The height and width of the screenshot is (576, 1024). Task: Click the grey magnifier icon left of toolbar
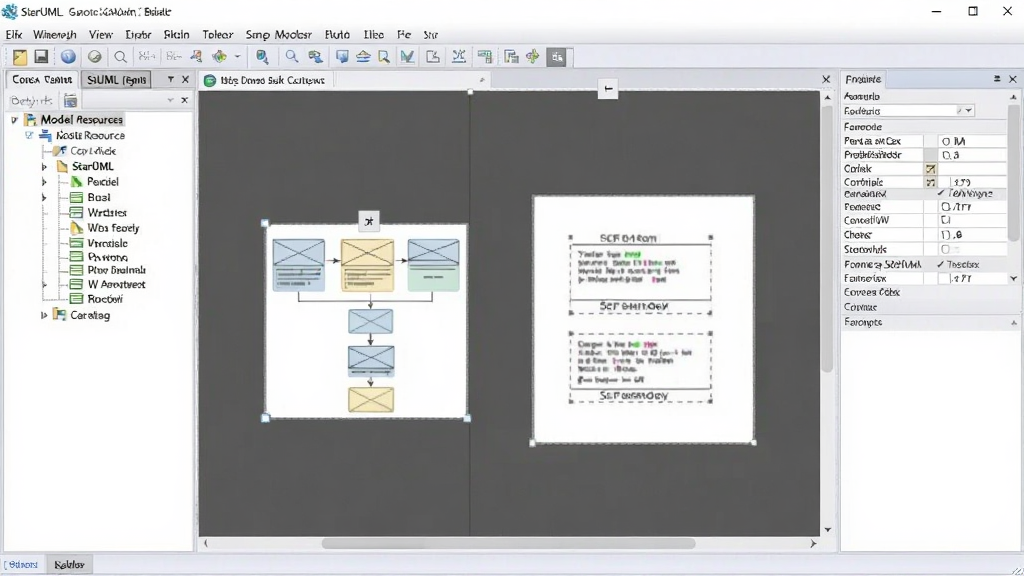(120, 57)
